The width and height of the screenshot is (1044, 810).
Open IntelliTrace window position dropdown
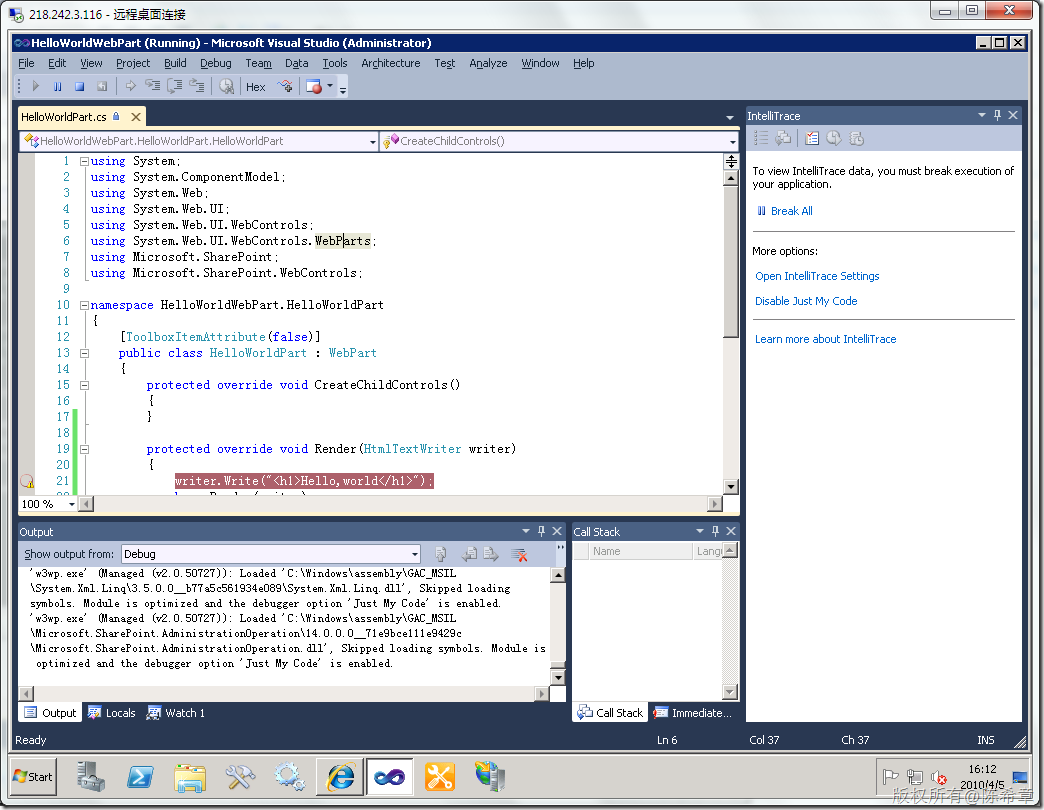pos(981,115)
